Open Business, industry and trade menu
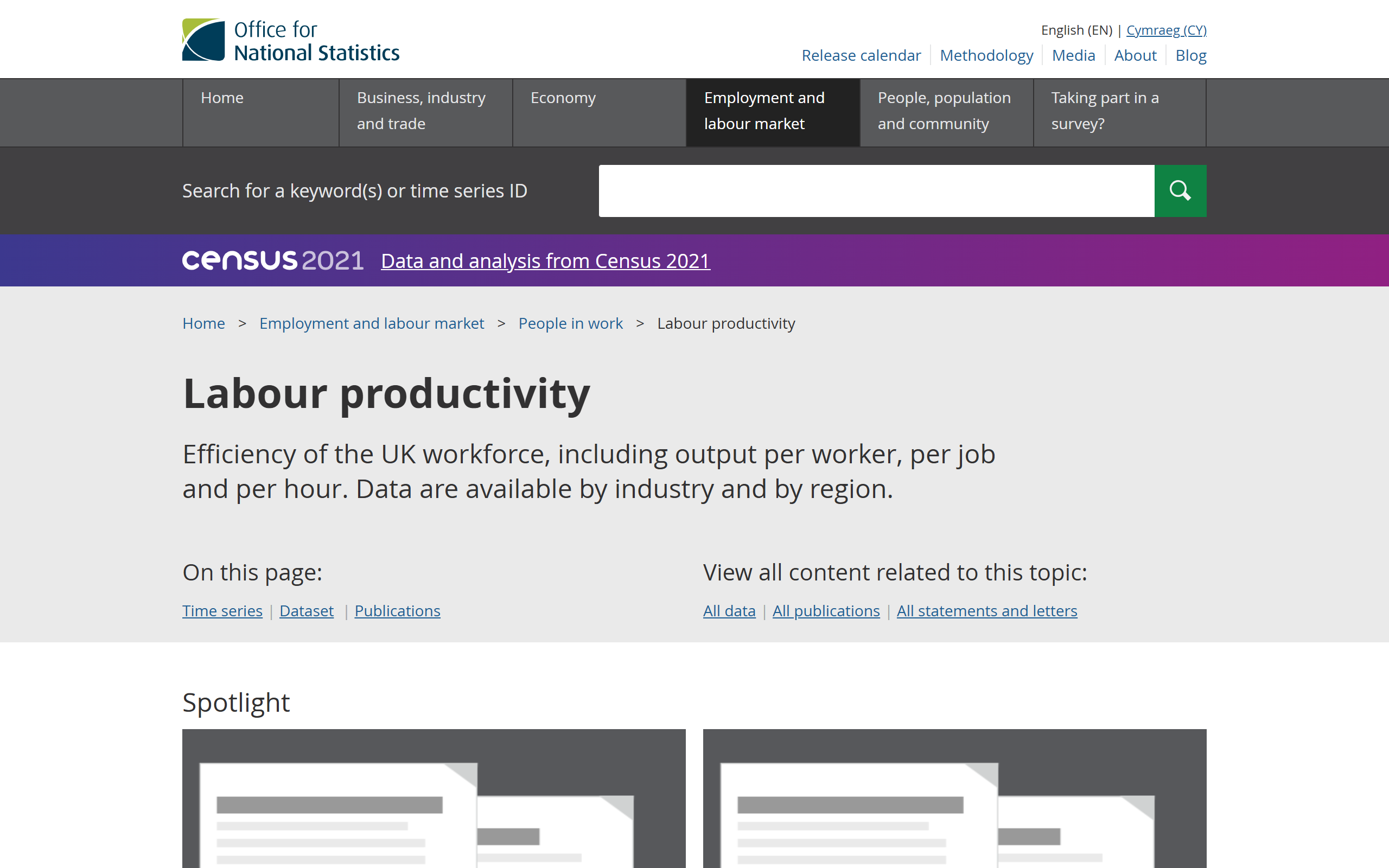Screen dimensions: 1389x868 tap(425, 112)
